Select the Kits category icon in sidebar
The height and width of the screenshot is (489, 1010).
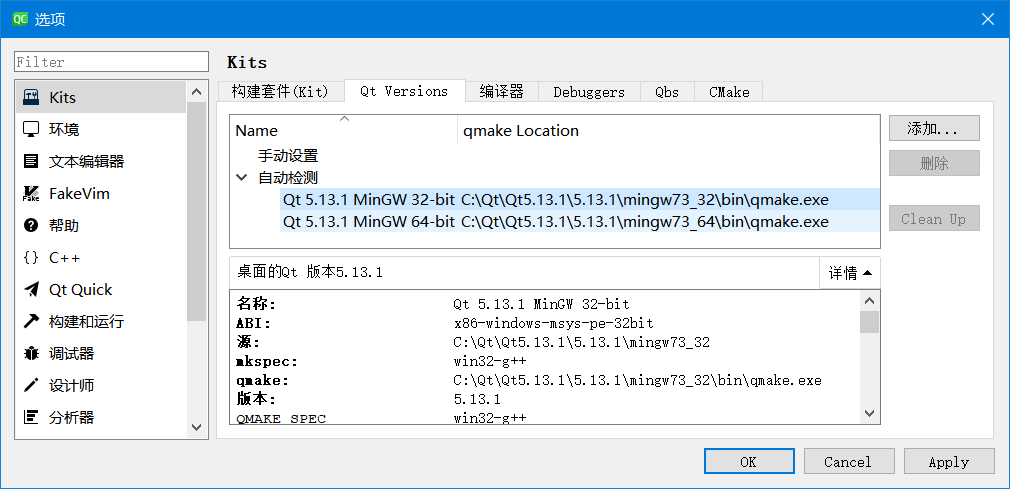[x=31, y=97]
